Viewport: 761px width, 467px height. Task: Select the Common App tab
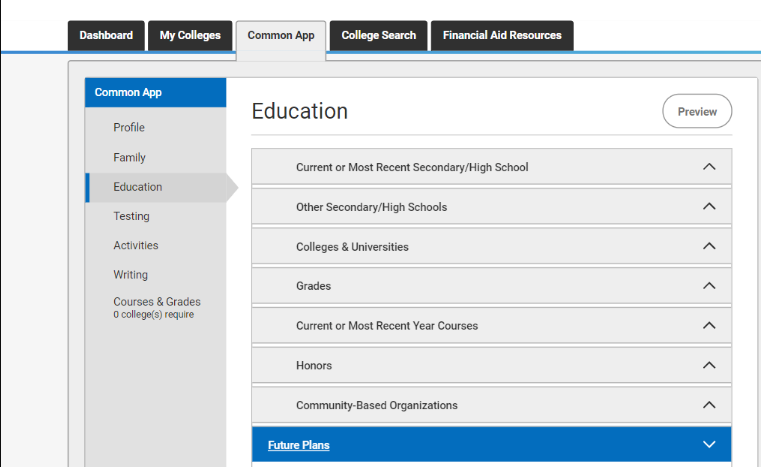point(281,39)
